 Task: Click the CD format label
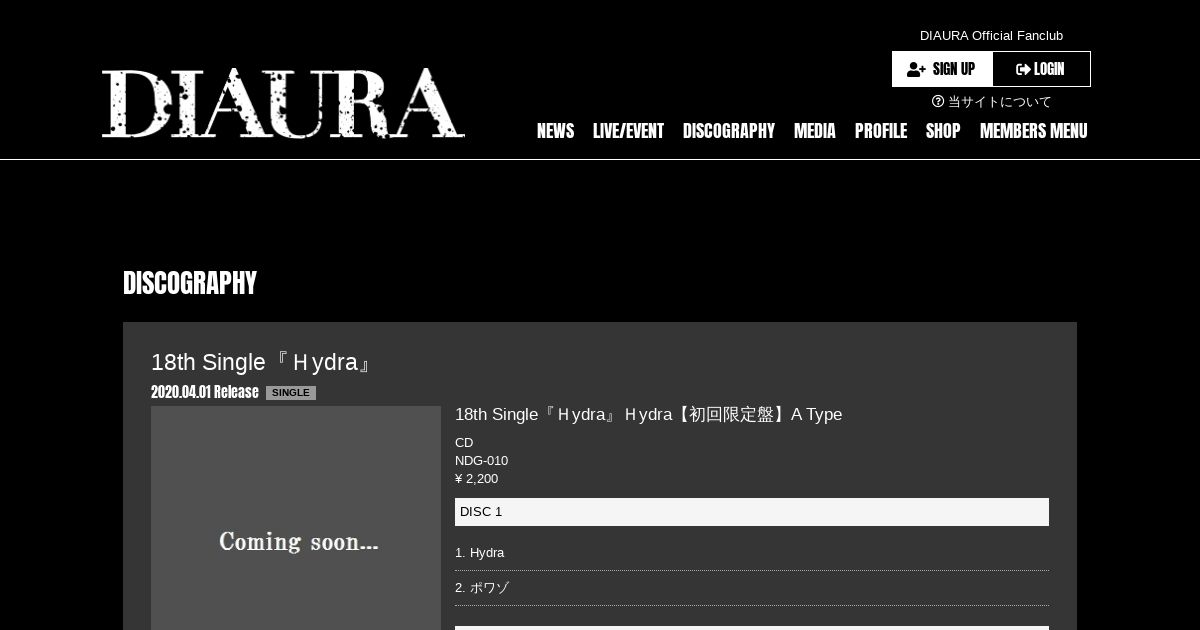pos(464,443)
